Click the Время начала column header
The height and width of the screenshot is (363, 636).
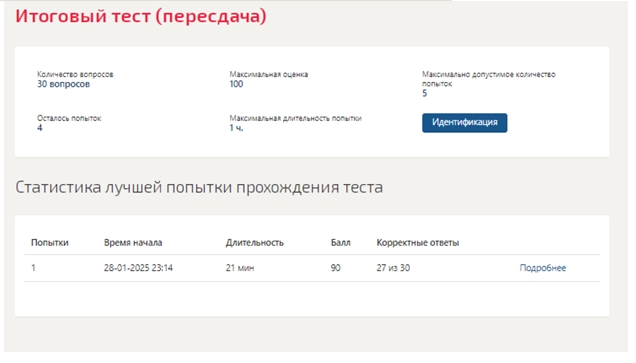(133, 243)
